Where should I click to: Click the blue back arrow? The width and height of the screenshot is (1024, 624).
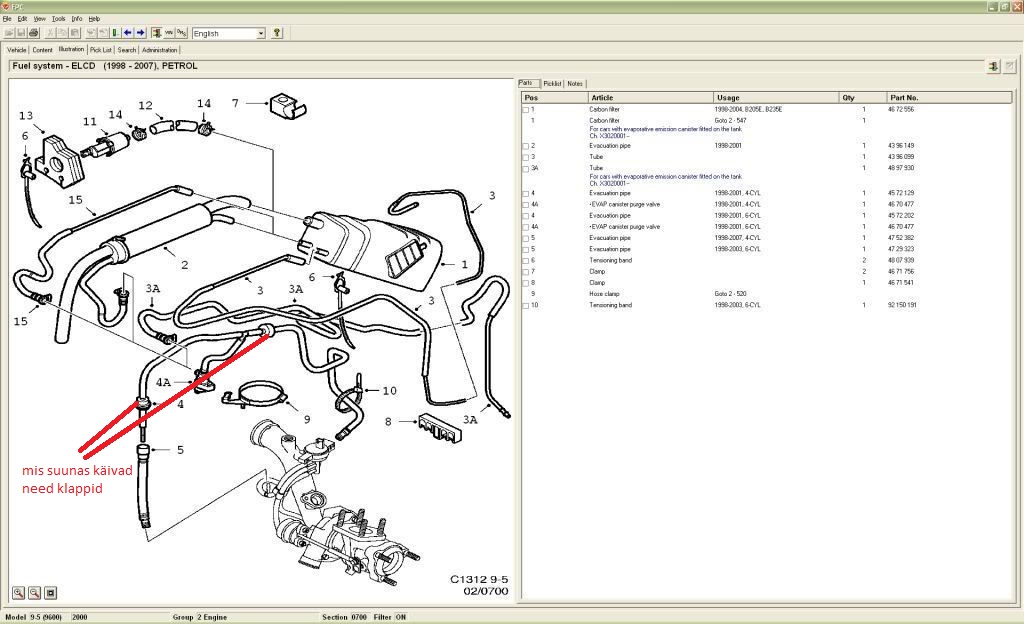[x=128, y=33]
